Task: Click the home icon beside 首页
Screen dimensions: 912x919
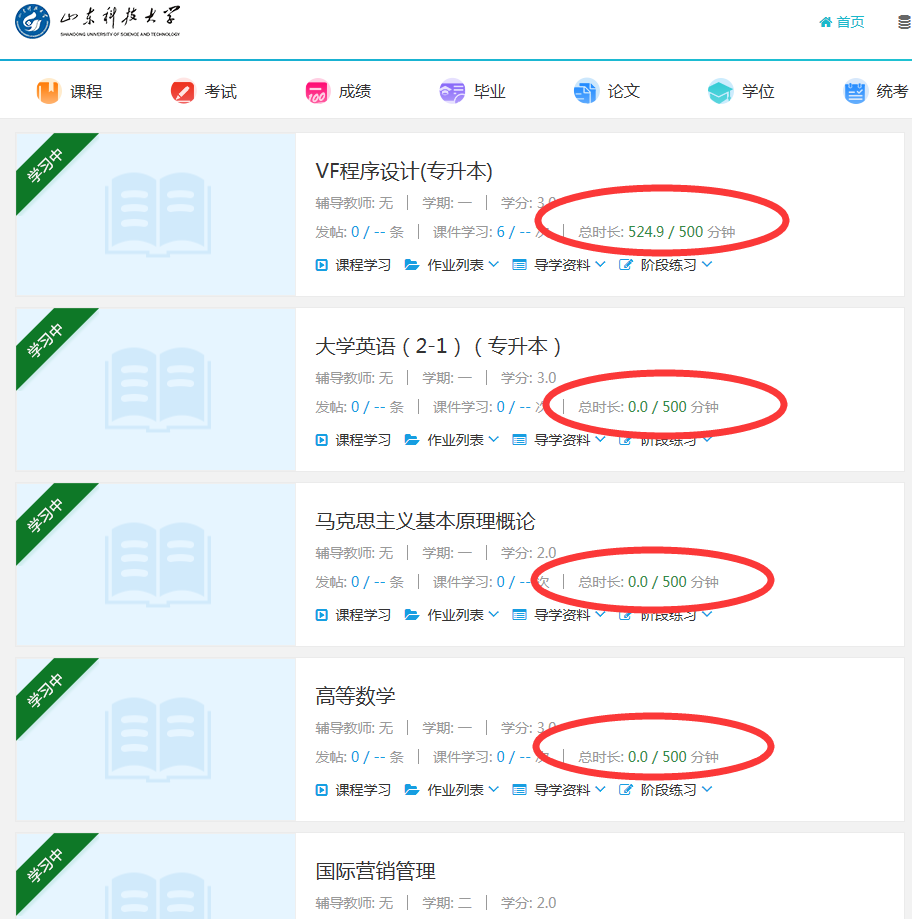Action: (x=824, y=20)
